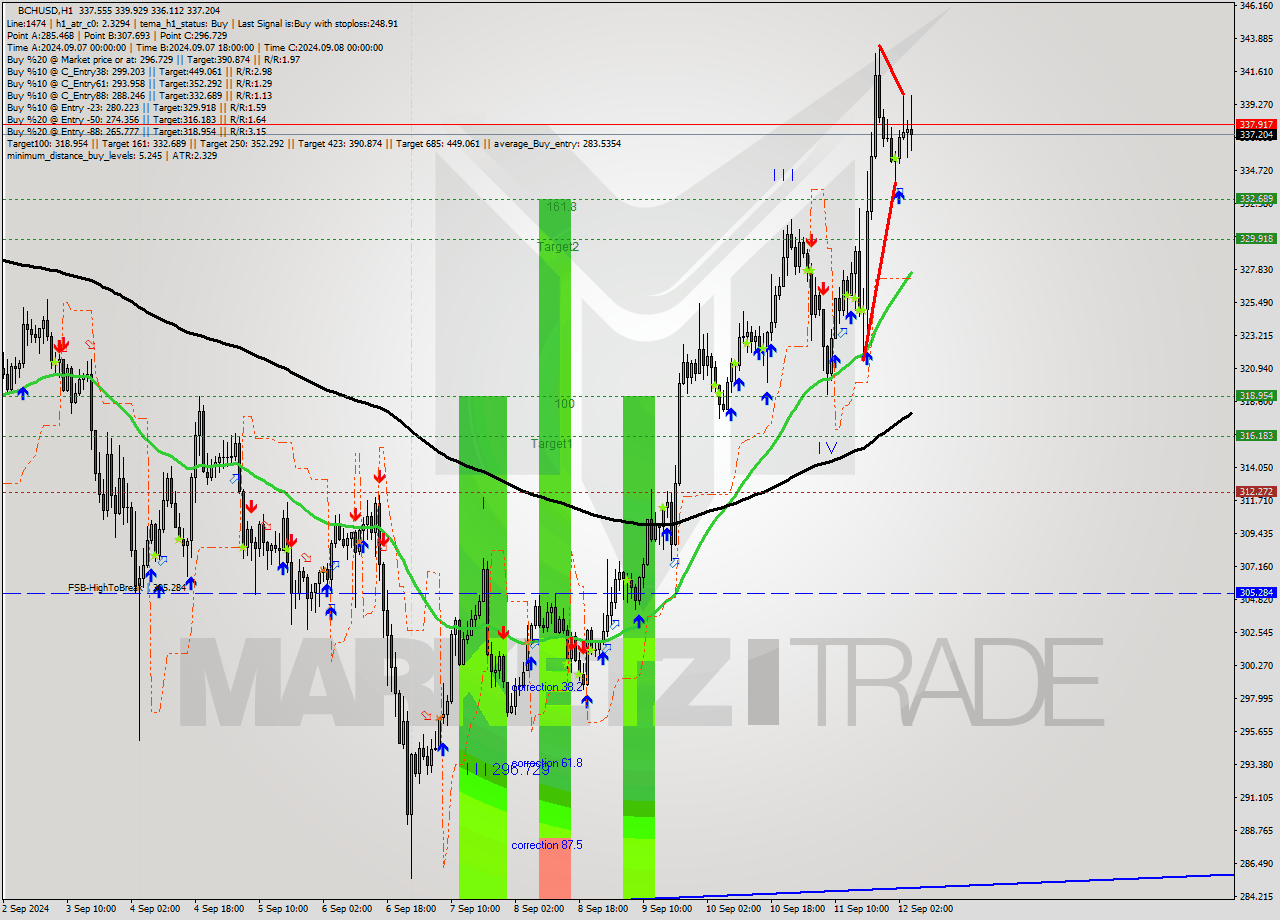
Task: Click the 346.160 price at axis top
Action: tap(1256, 6)
